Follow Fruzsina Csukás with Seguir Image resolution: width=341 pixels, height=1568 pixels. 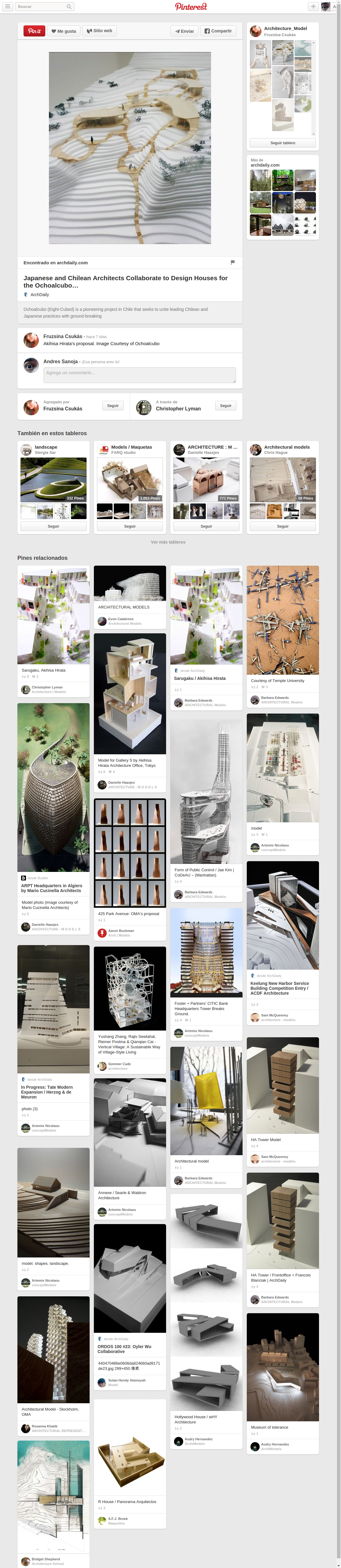coord(113,405)
